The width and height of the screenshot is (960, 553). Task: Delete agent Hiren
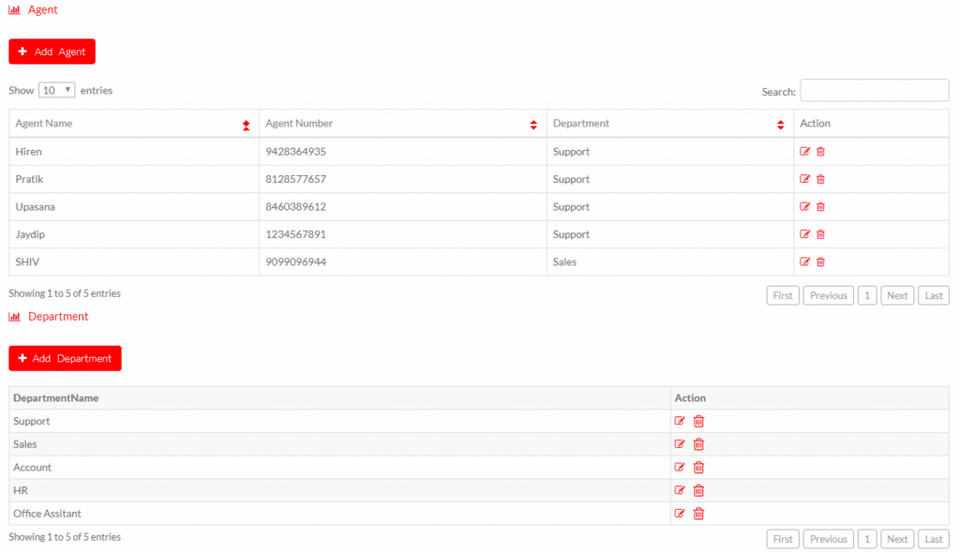pos(820,151)
